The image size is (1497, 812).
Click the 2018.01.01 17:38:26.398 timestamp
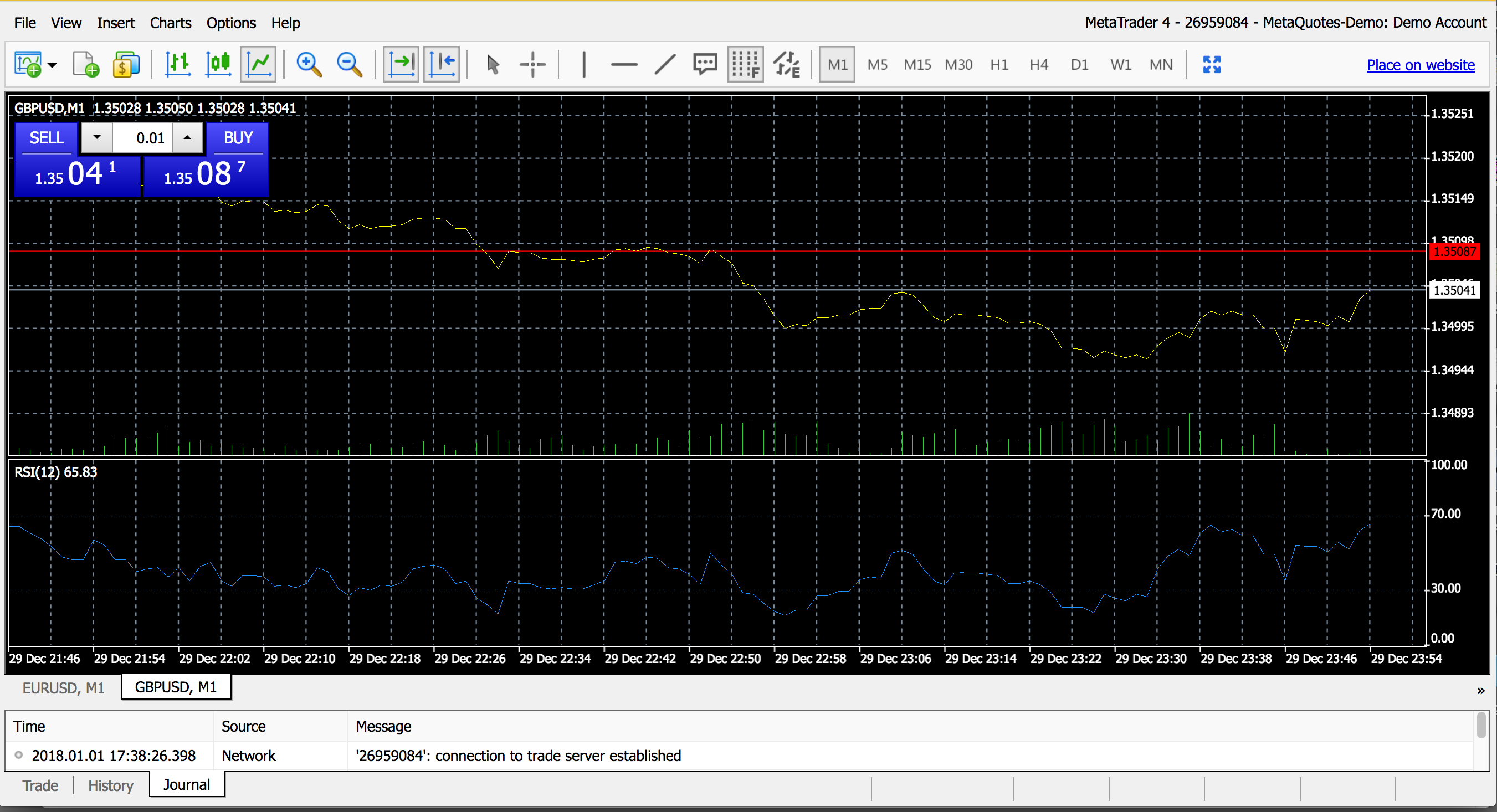click(x=114, y=756)
